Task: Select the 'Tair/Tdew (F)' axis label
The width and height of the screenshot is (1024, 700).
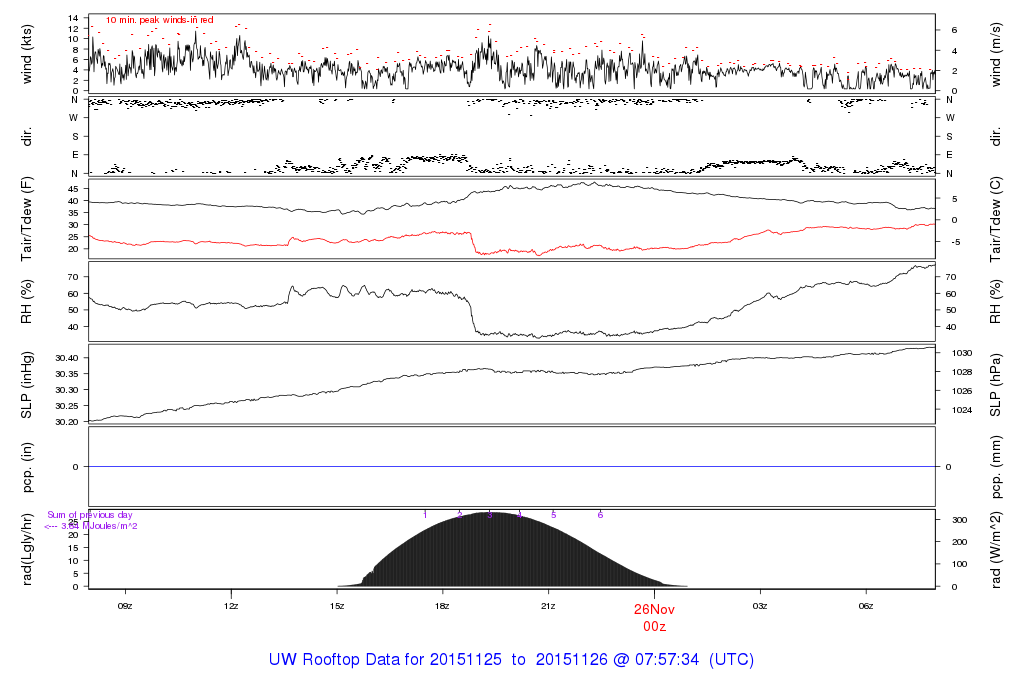Action: click(x=26, y=219)
